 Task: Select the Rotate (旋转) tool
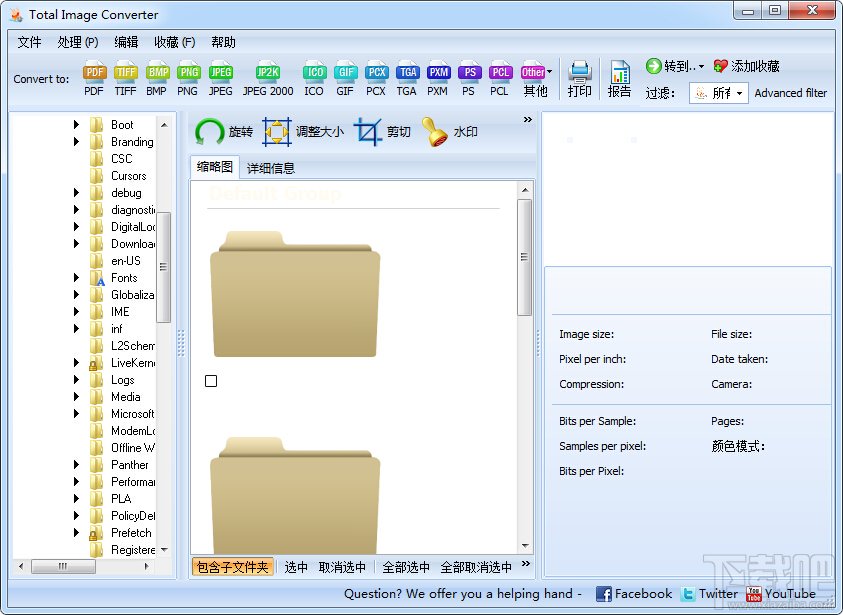coord(224,132)
